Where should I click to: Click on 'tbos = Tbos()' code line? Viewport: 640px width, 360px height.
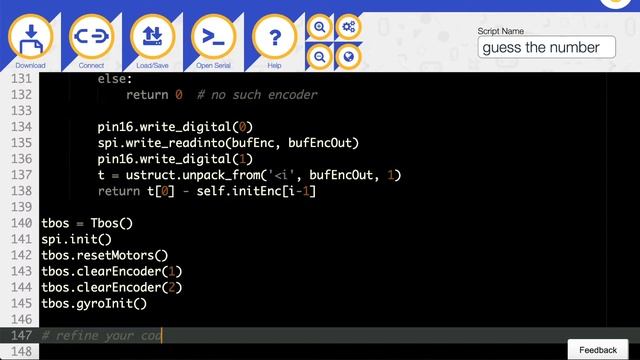(x=87, y=223)
